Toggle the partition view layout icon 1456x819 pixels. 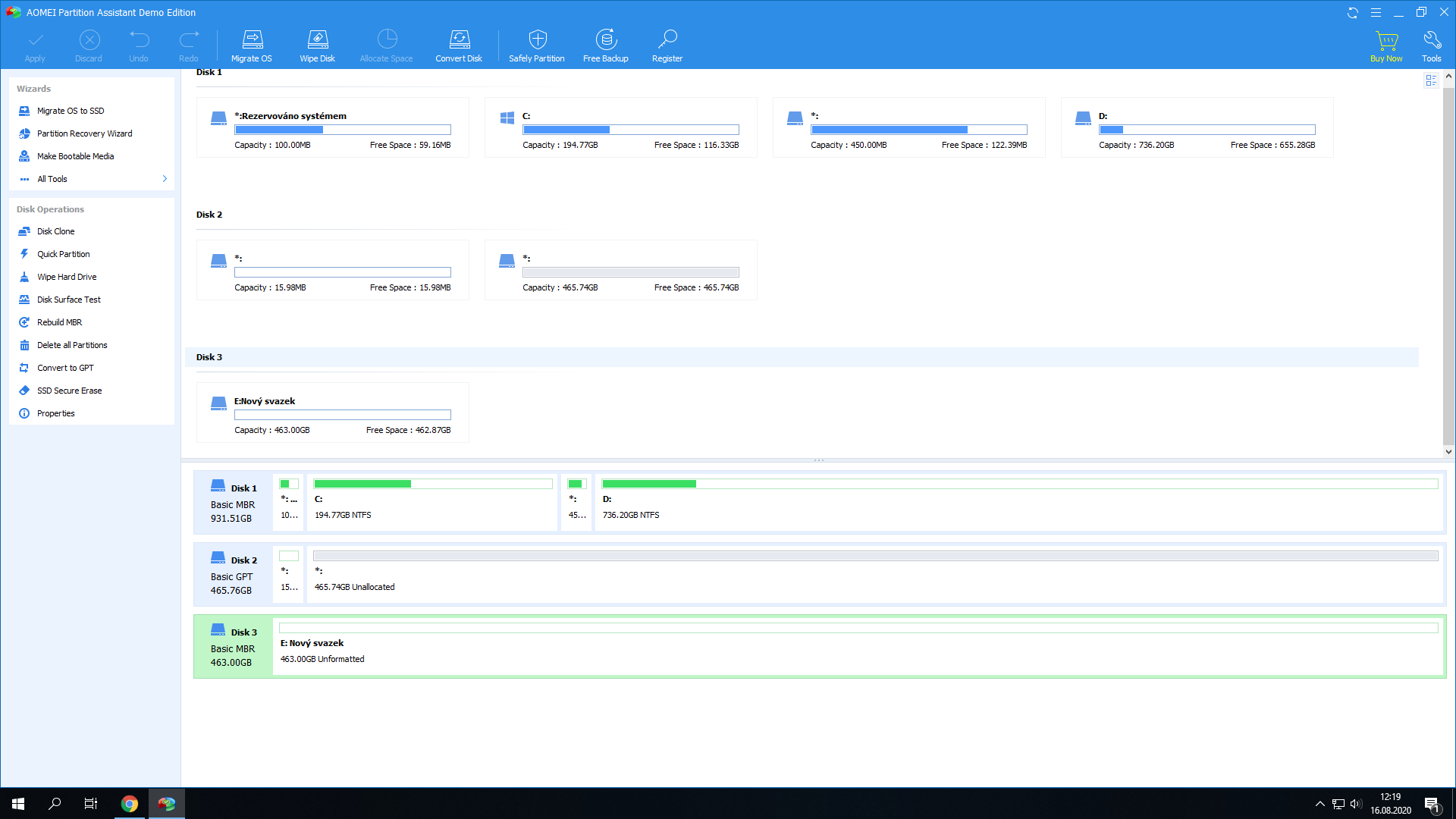[x=1431, y=80]
